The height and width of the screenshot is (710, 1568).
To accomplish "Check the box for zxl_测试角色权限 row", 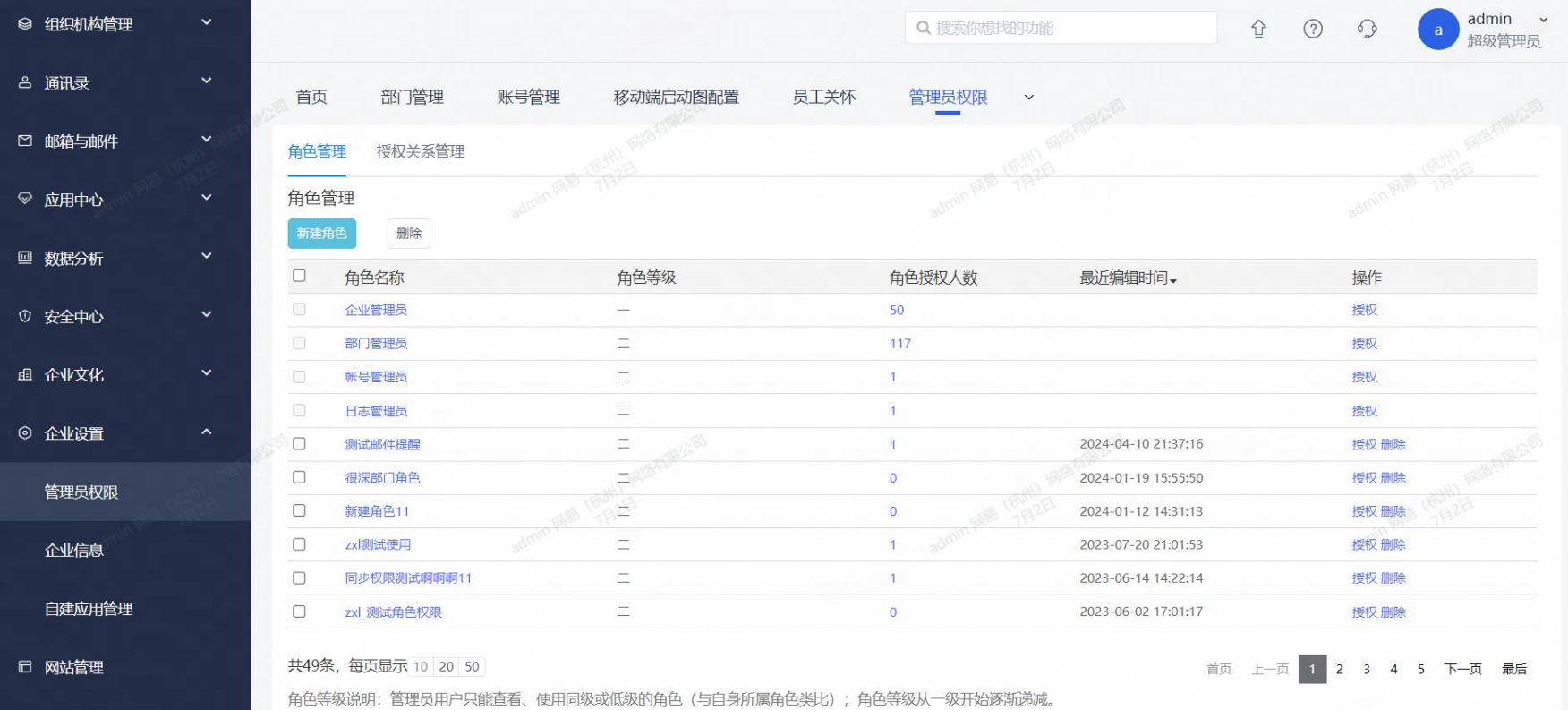I will point(299,612).
